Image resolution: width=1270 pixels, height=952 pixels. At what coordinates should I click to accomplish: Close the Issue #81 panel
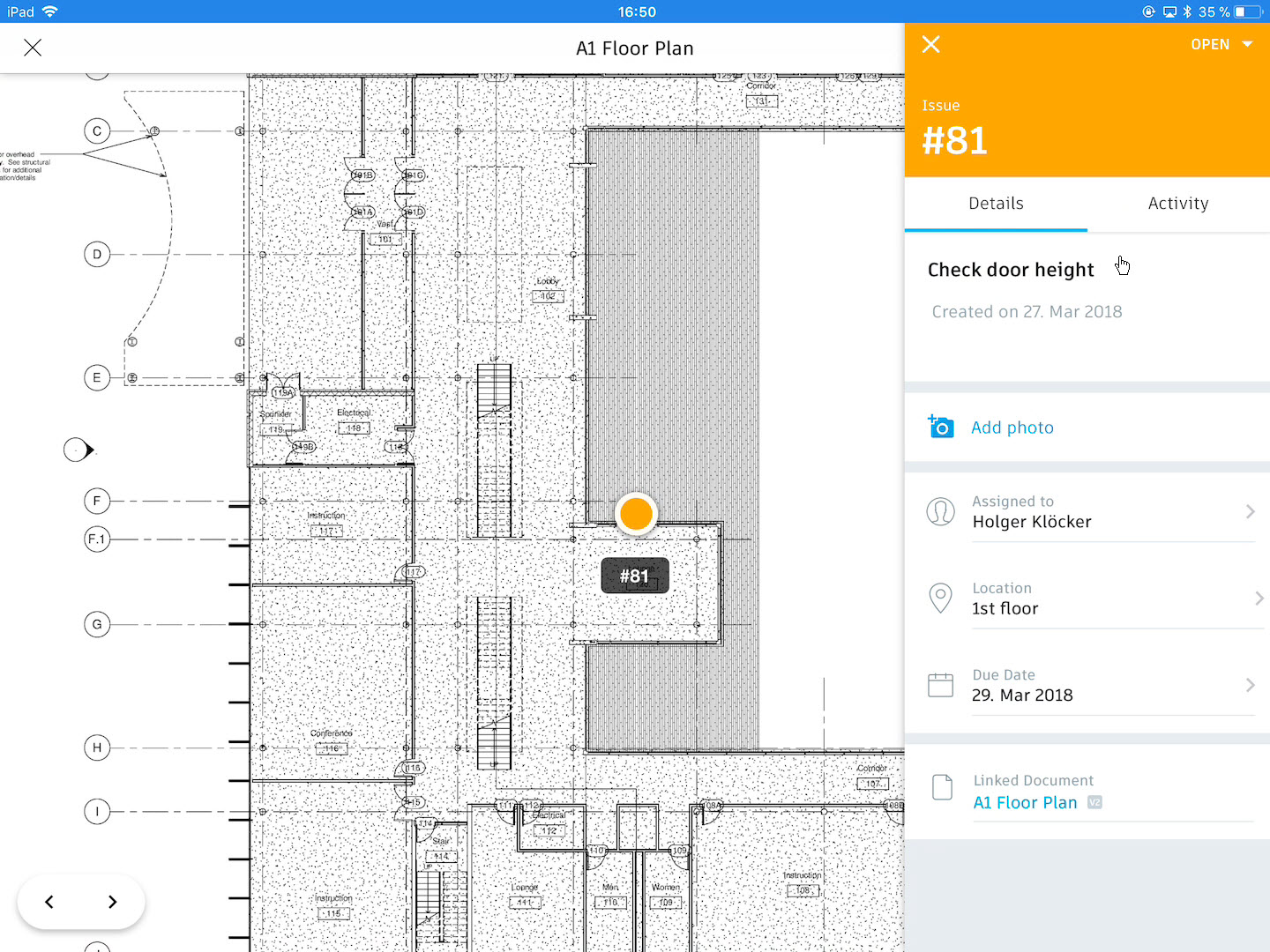click(930, 44)
